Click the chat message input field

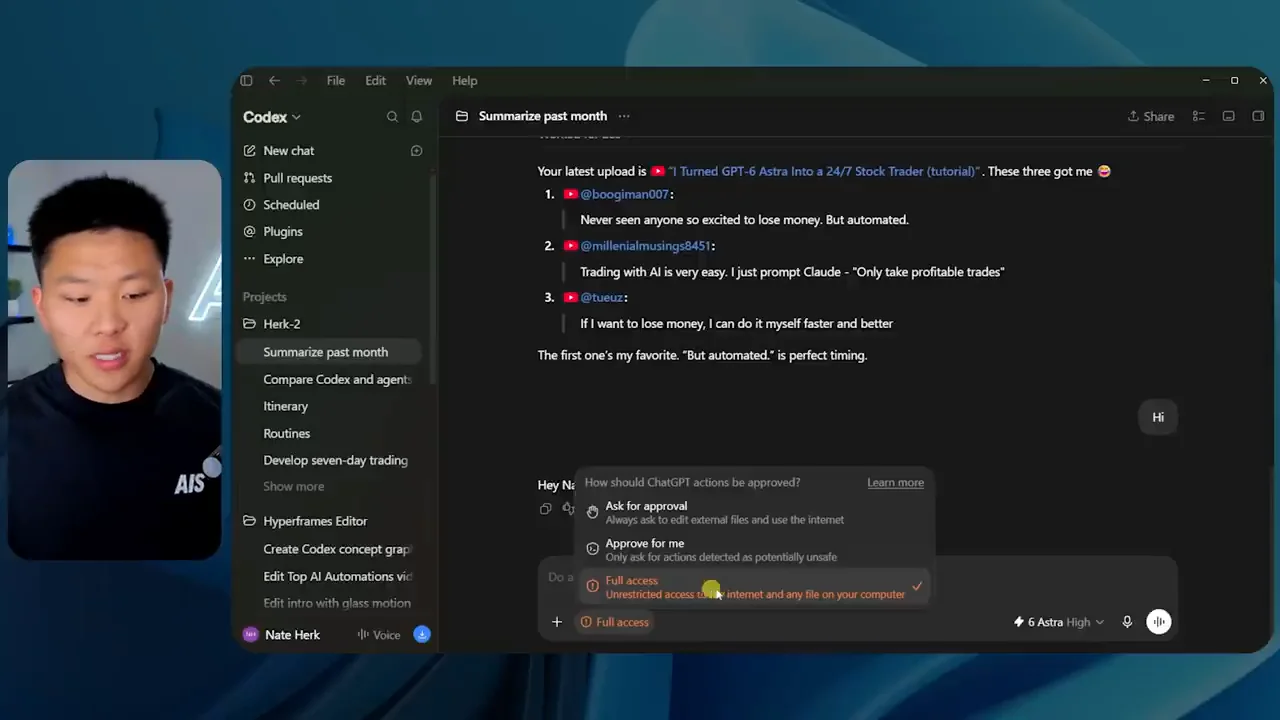[x=857, y=578]
